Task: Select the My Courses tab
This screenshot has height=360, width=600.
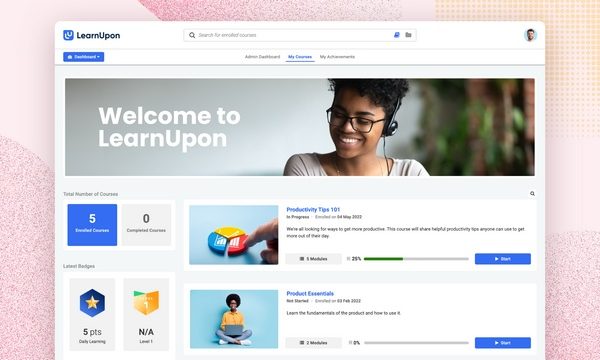Action: (300, 57)
